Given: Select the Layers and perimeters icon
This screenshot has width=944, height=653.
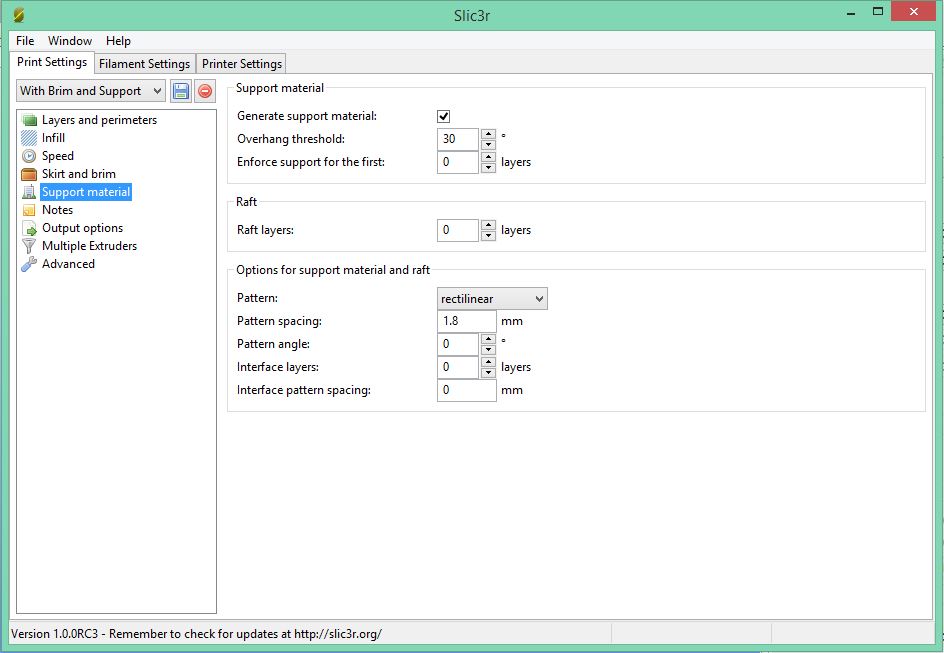Looking at the screenshot, I should click(29, 120).
